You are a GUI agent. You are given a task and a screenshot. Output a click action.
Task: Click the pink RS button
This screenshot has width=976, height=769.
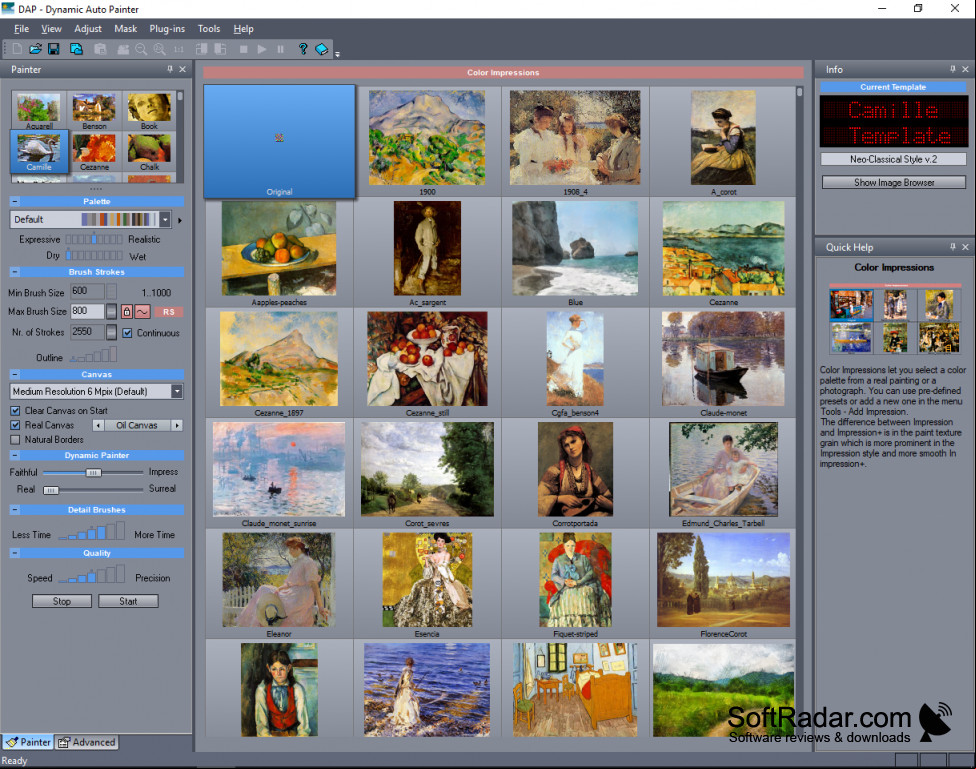tap(169, 312)
